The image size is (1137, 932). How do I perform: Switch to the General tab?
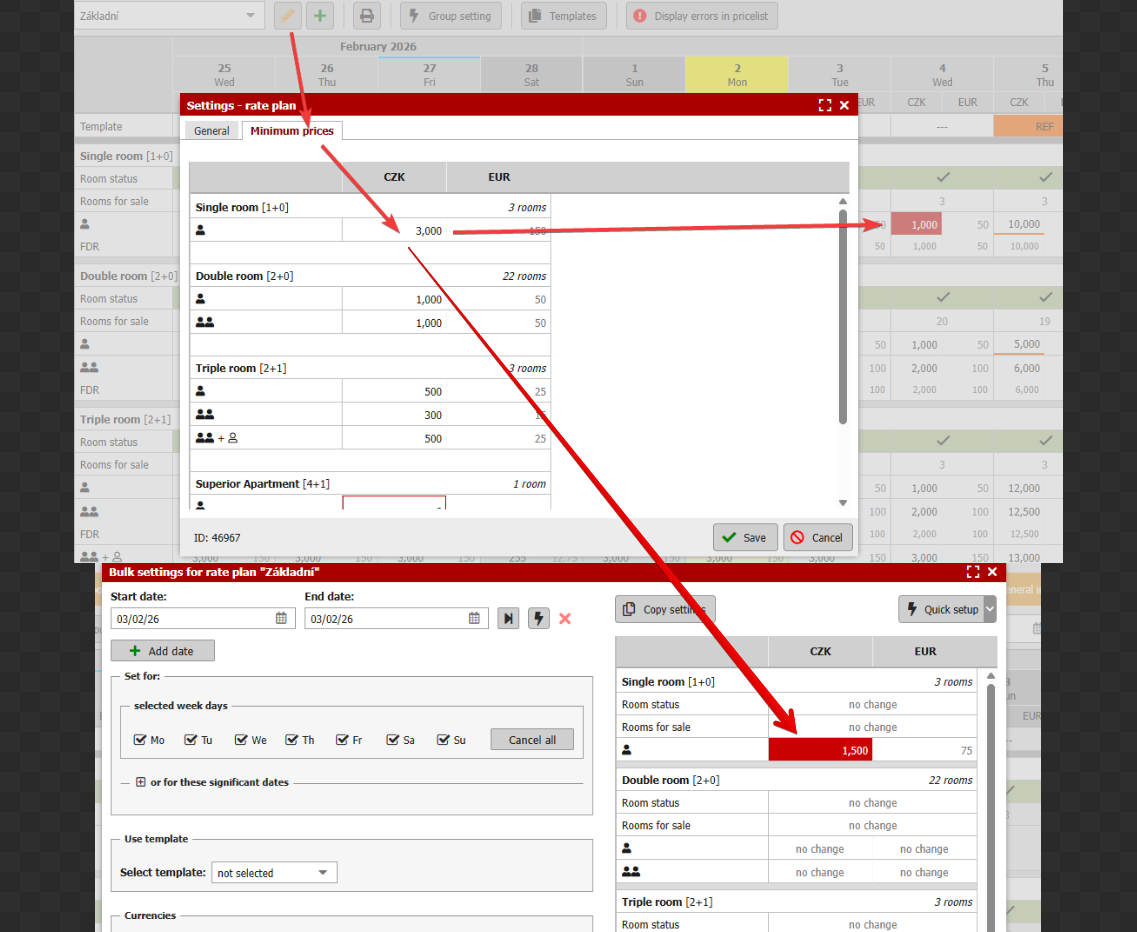pos(212,131)
